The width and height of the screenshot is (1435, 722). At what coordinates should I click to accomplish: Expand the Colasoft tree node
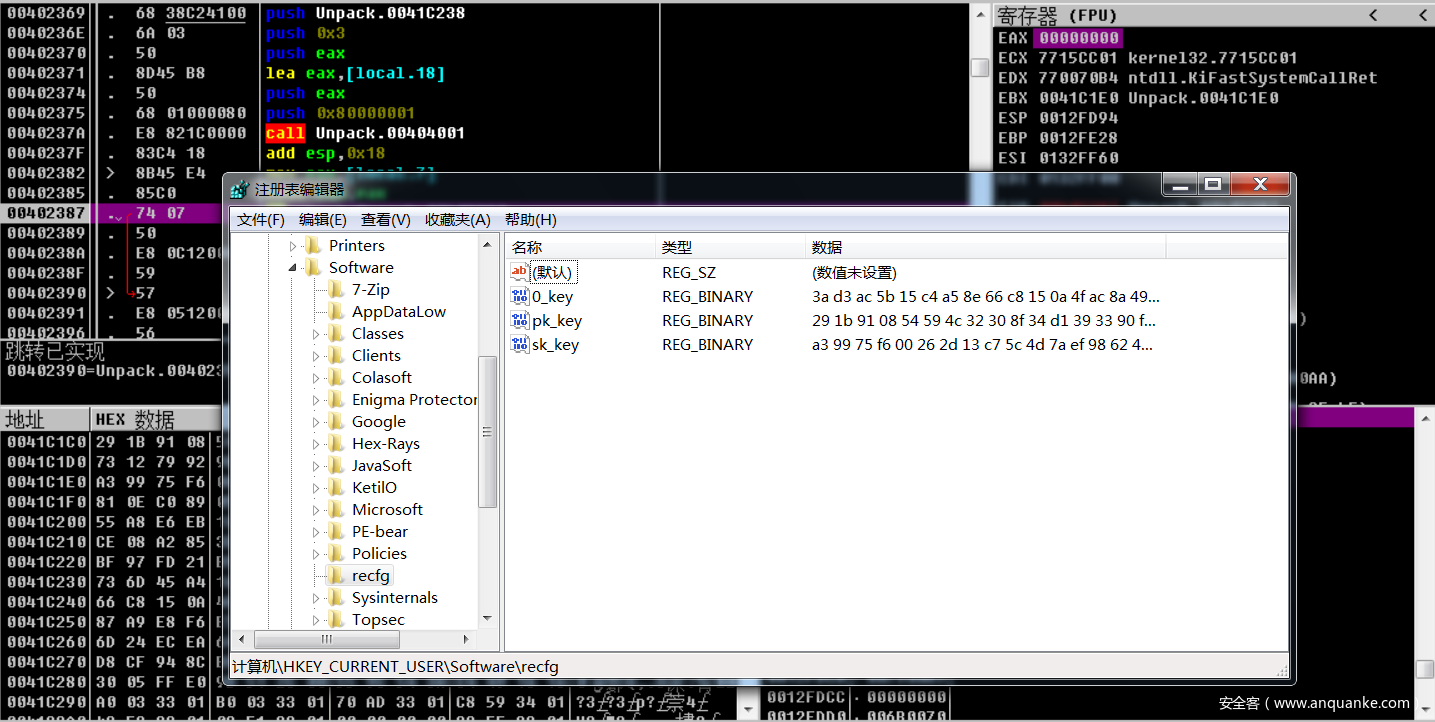317,378
